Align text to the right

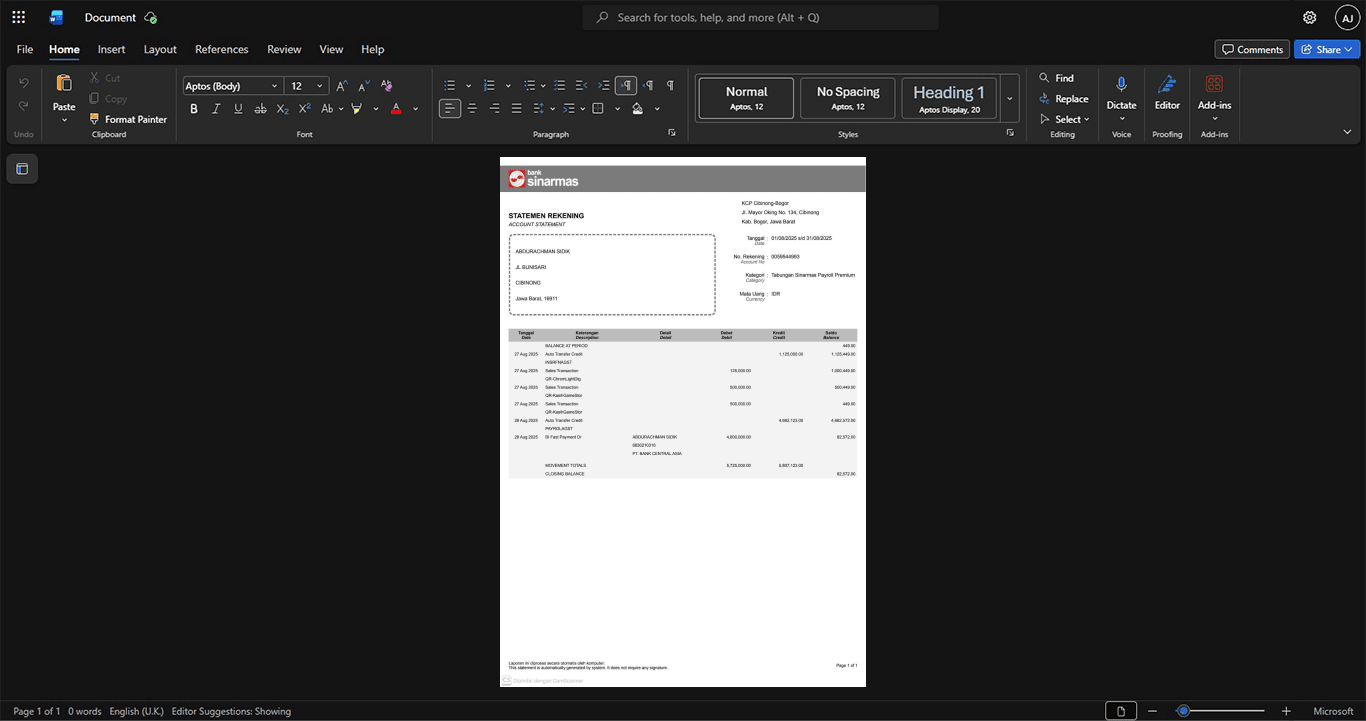[x=494, y=108]
